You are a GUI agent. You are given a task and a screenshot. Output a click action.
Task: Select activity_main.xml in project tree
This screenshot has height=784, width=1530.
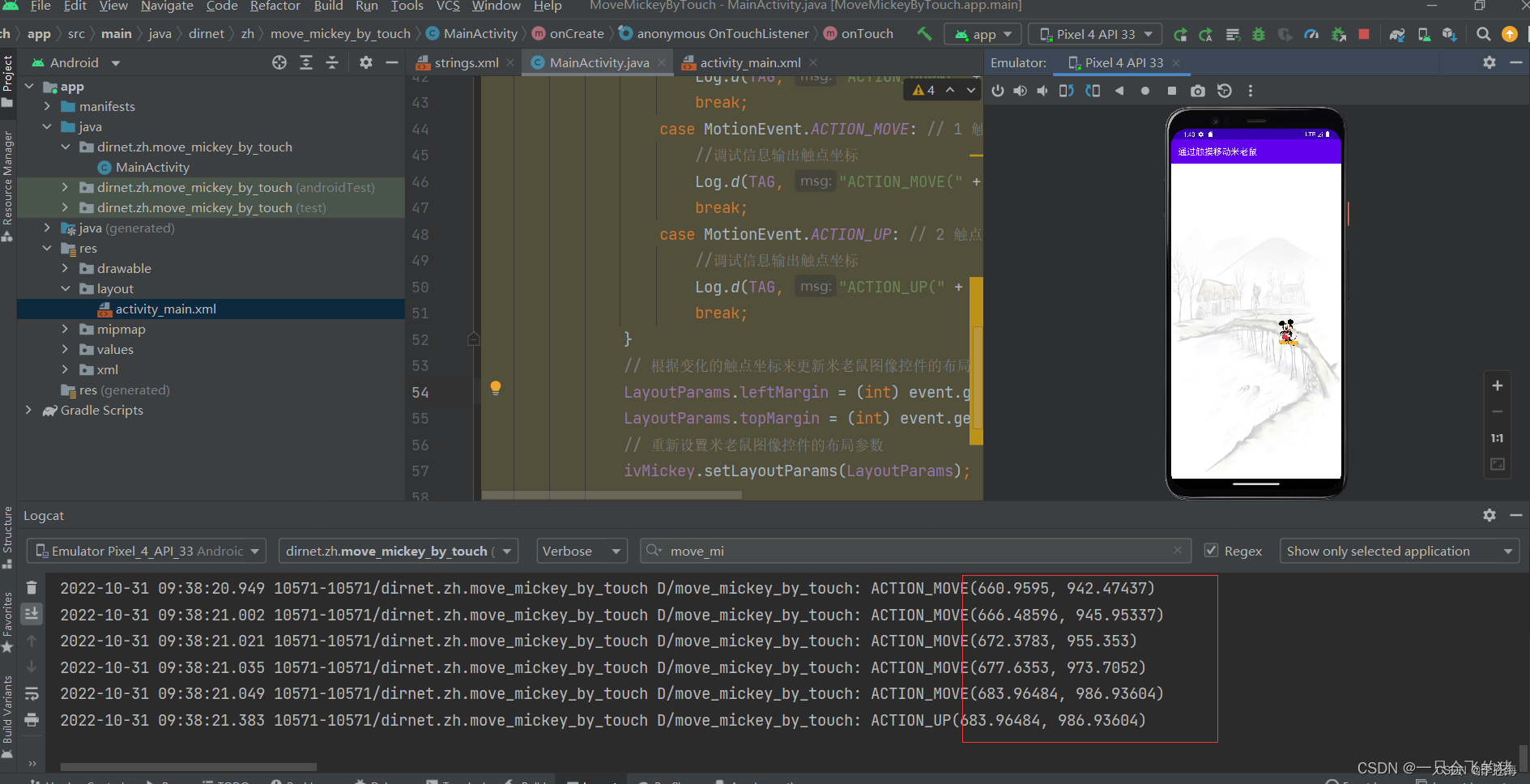[x=165, y=309]
